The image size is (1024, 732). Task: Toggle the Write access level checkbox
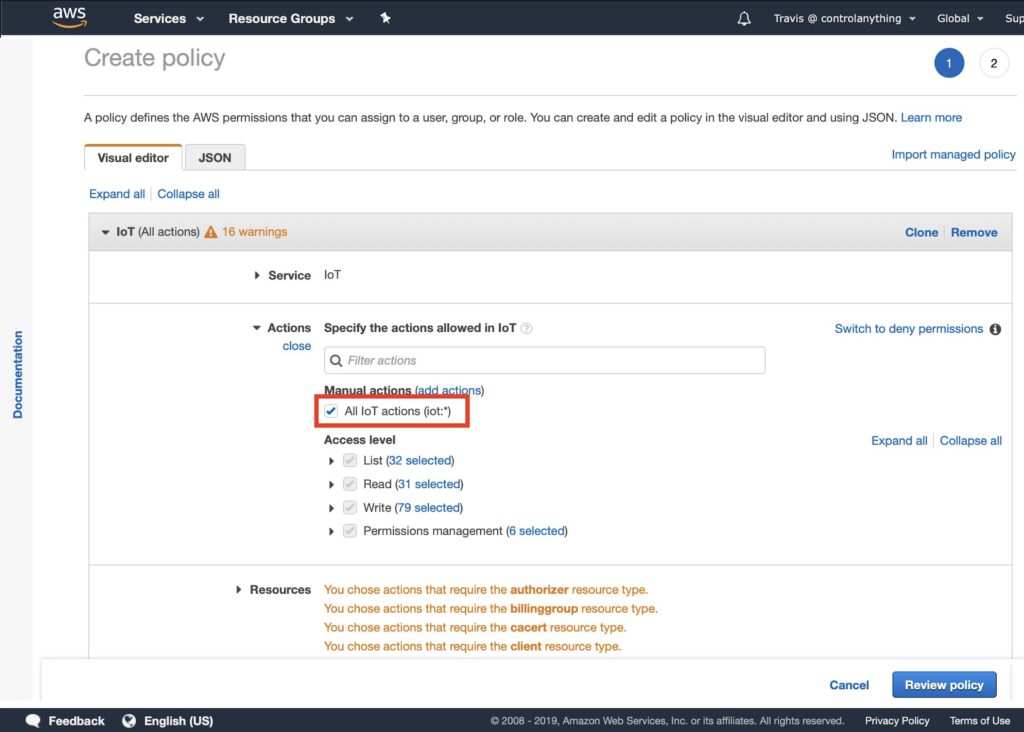pos(350,507)
